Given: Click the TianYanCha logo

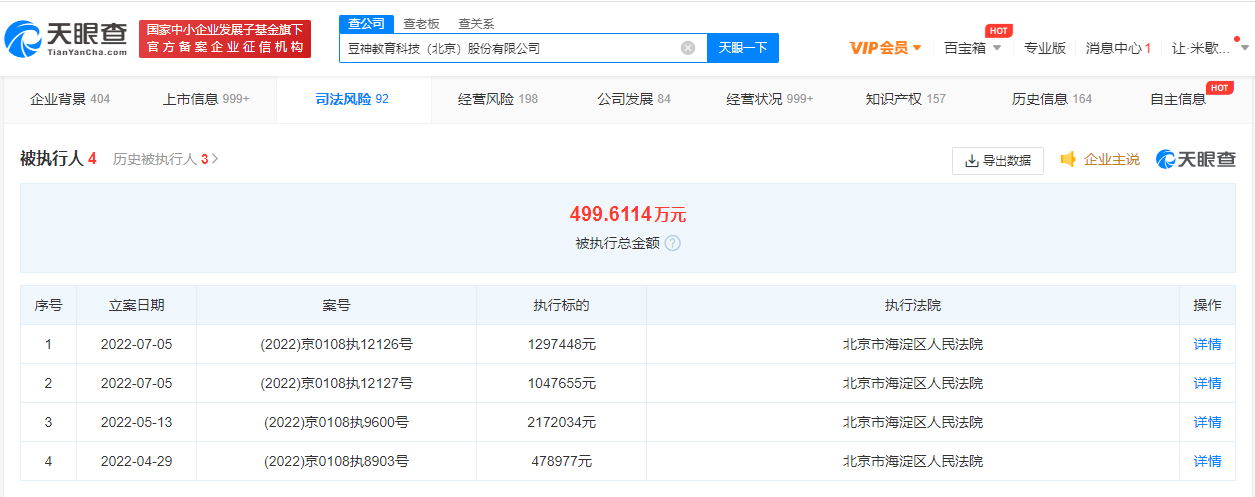Looking at the screenshot, I should (66, 38).
